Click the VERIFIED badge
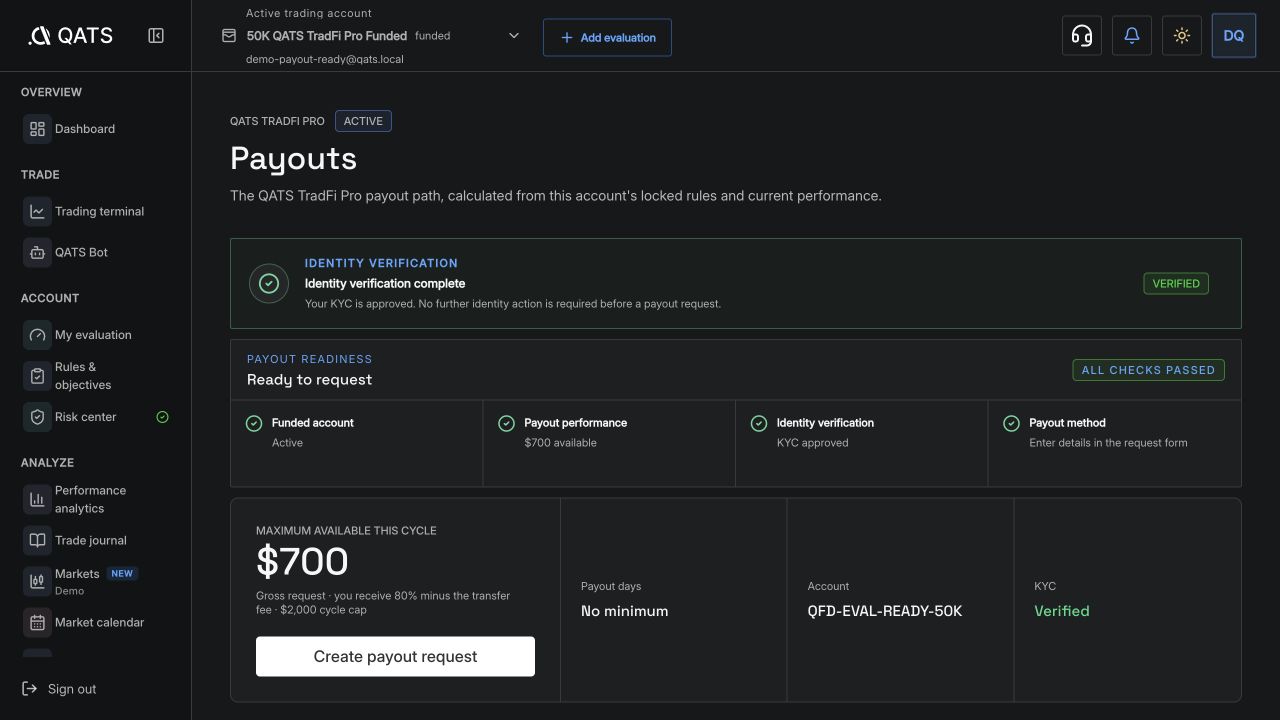This screenshot has width=1280, height=720. [1176, 284]
